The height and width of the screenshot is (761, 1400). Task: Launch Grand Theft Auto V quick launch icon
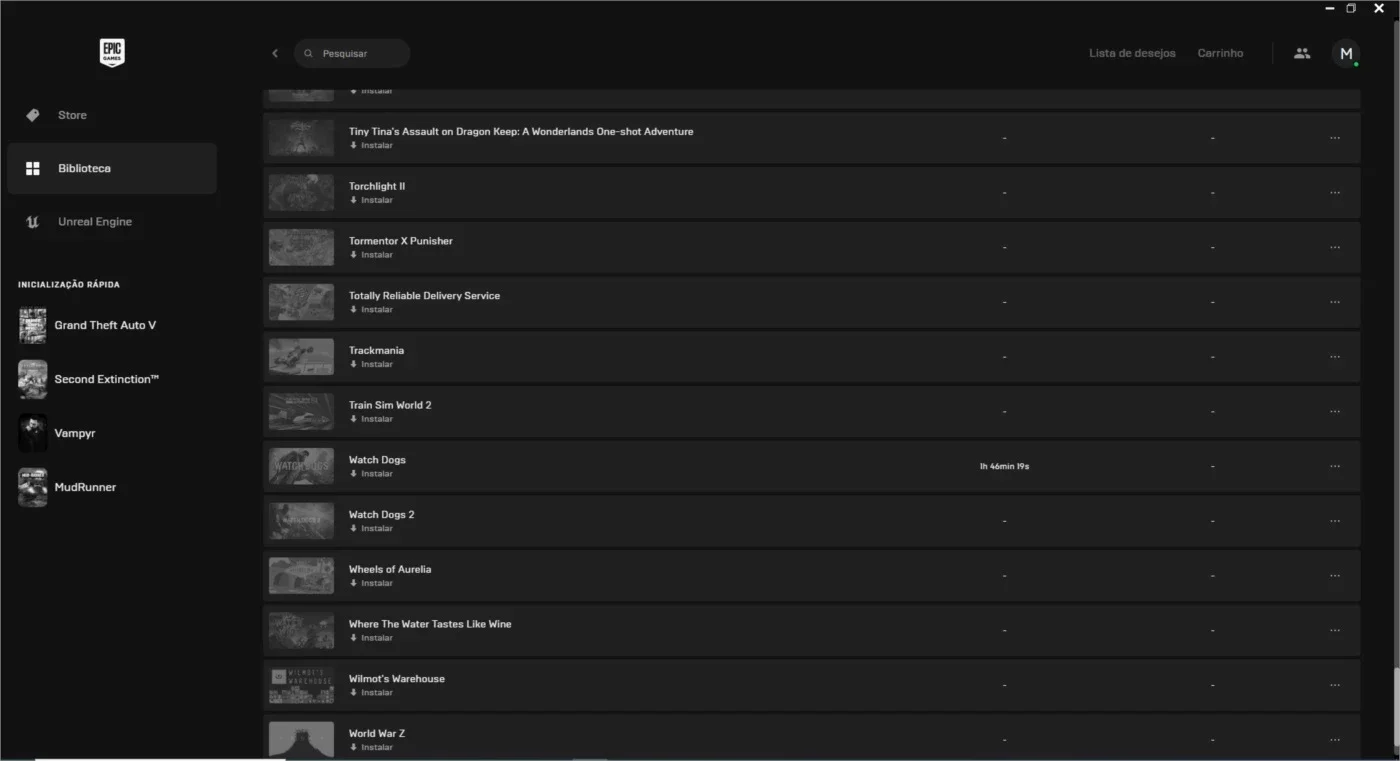(32, 326)
